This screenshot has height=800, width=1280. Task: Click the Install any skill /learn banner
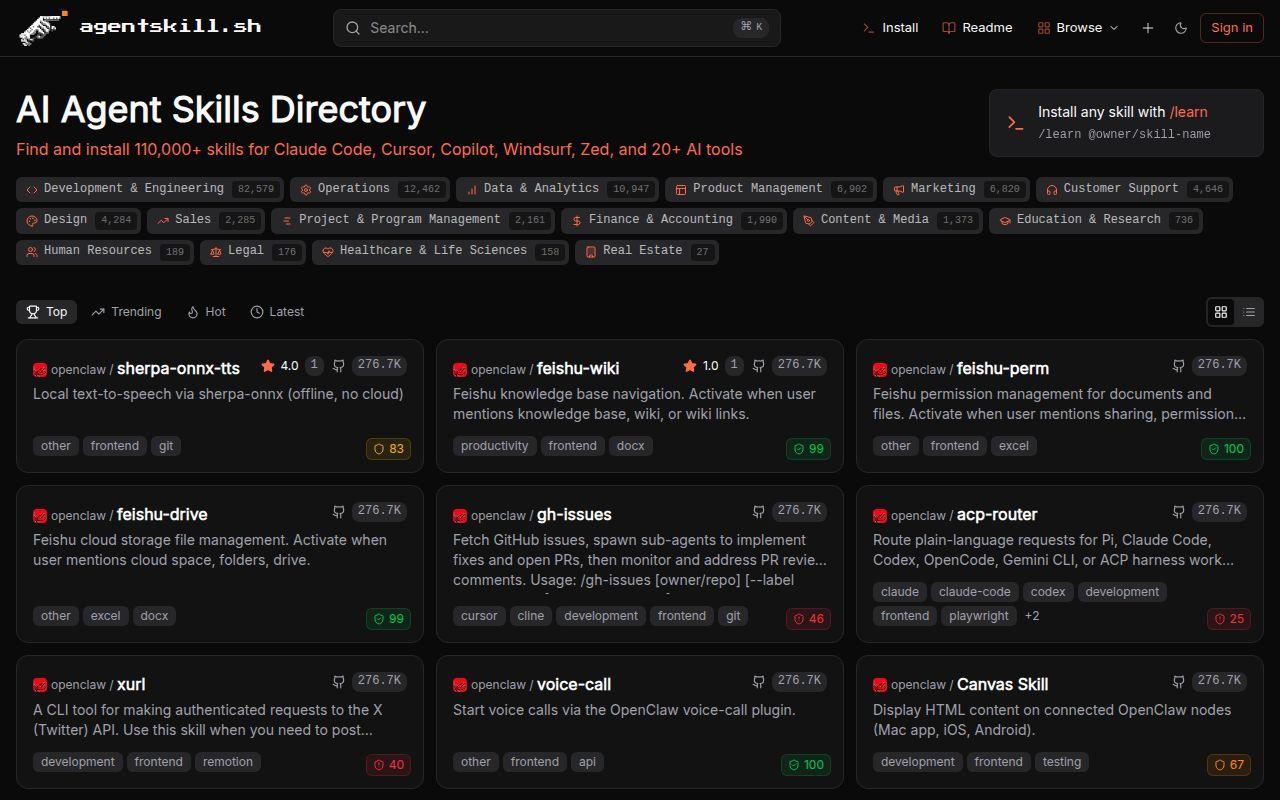pyautogui.click(x=1126, y=123)
